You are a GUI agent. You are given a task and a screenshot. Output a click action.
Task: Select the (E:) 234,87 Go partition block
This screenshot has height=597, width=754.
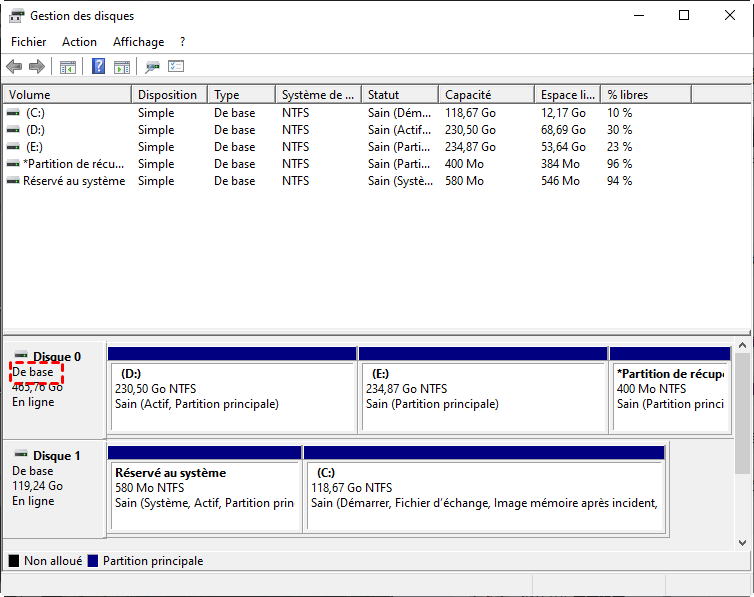(x=482, y=390)
